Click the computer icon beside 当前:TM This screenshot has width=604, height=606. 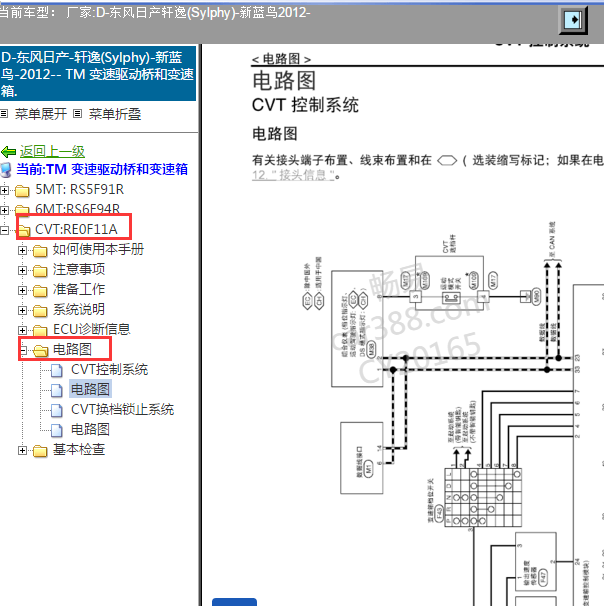pos(6,170)
